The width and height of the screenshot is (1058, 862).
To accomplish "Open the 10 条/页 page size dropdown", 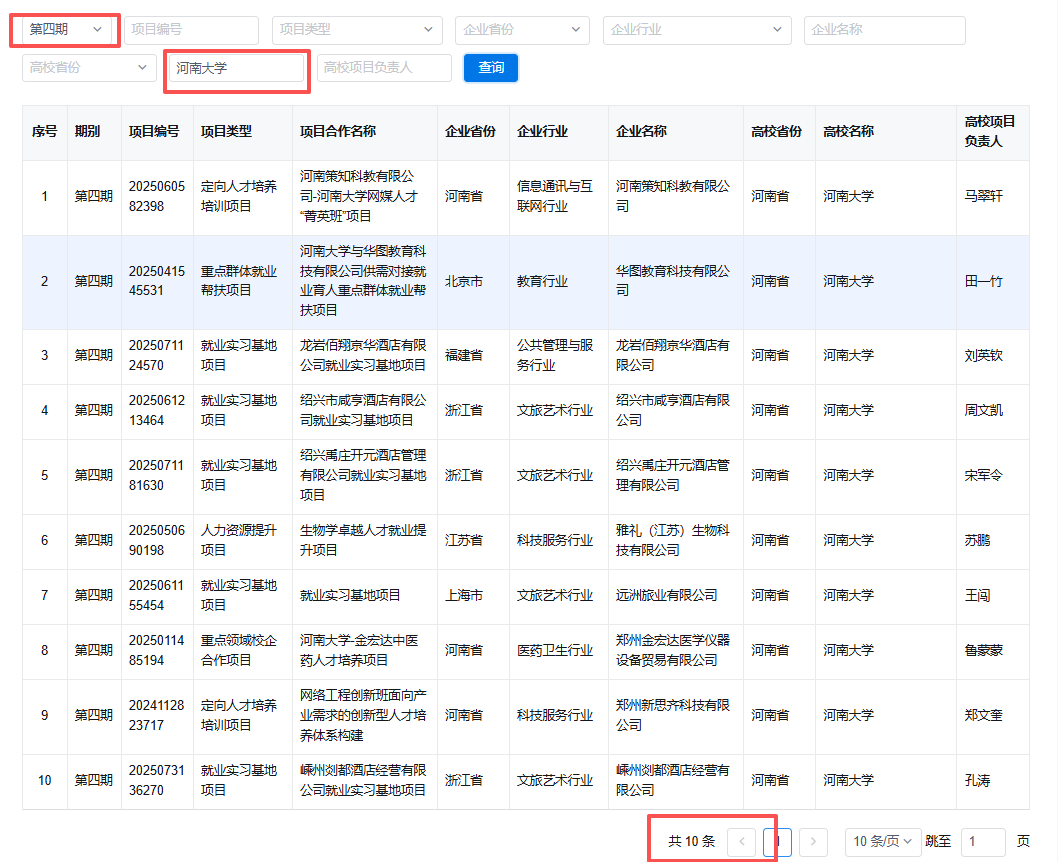I will (x=883, y=841).
